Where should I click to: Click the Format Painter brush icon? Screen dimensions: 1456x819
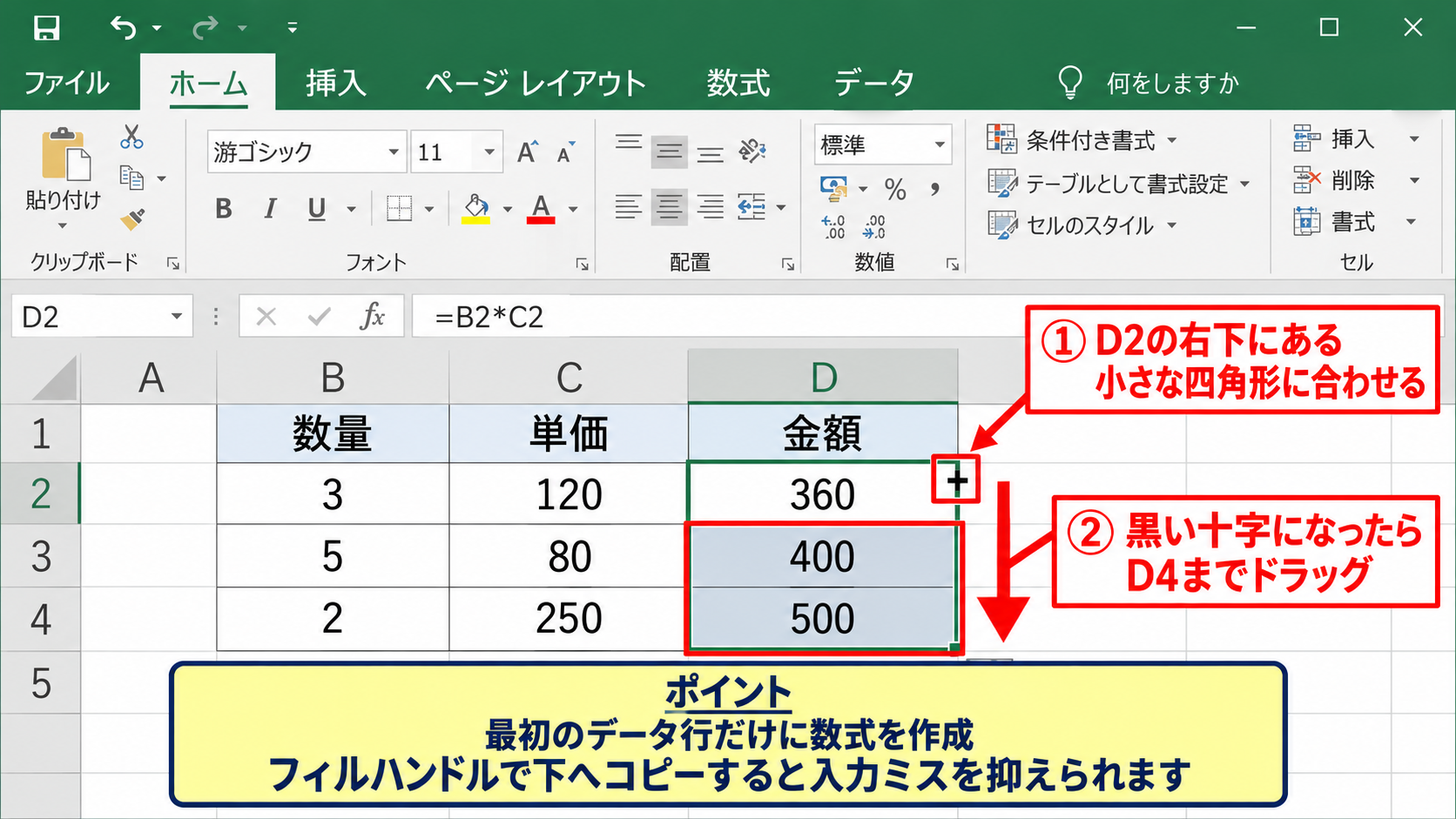pyautogui.click(x=132, y=218)
